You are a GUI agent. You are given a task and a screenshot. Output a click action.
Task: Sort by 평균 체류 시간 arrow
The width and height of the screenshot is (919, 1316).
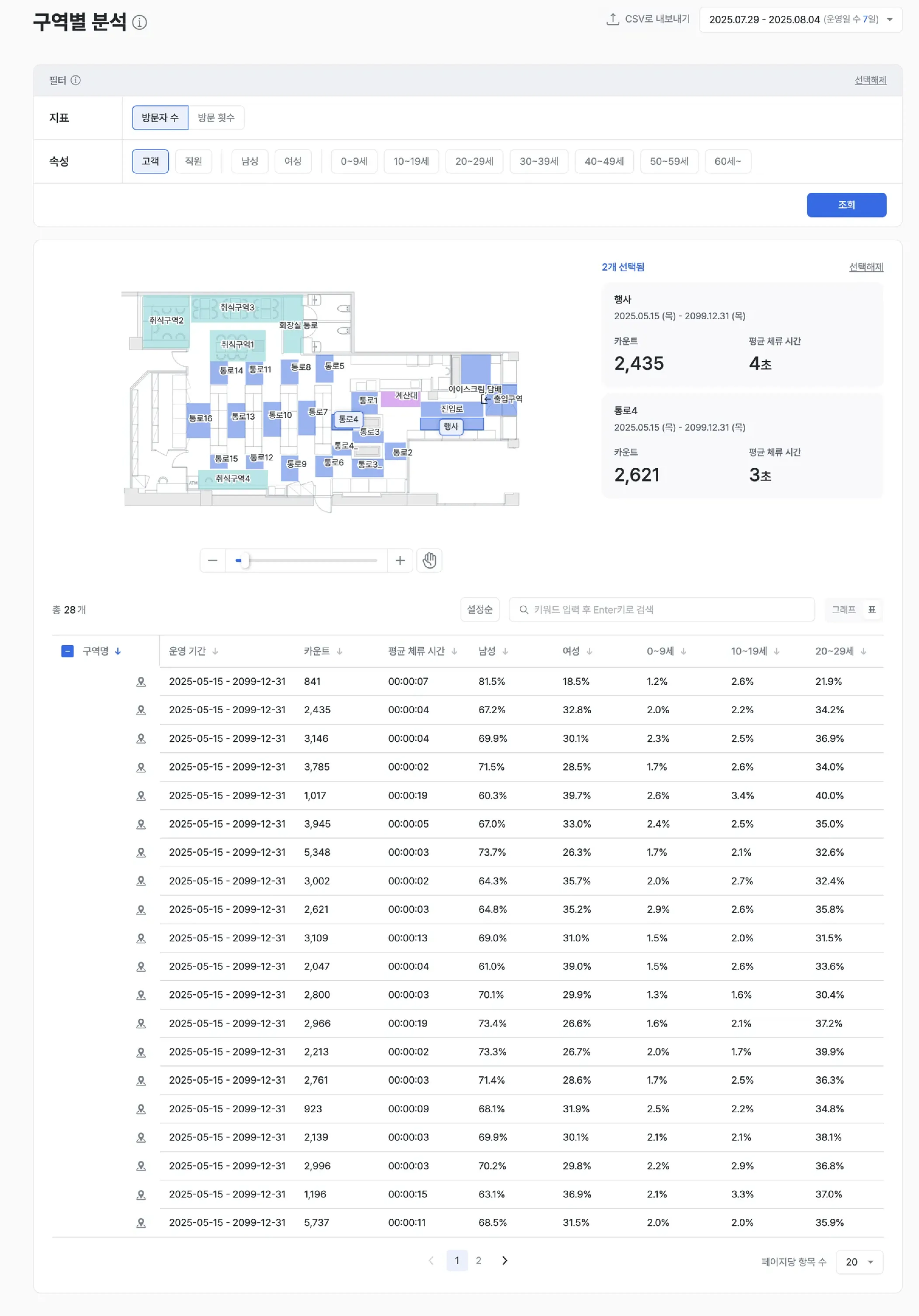[454, 651]
